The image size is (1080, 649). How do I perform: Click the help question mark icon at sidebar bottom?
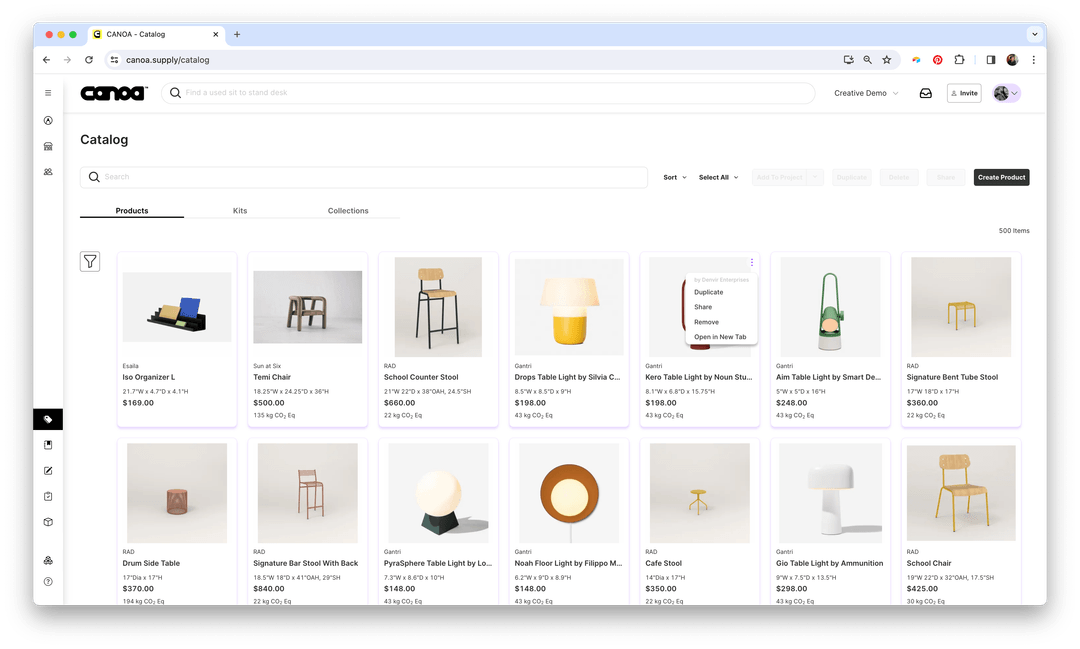click(48, 582)
